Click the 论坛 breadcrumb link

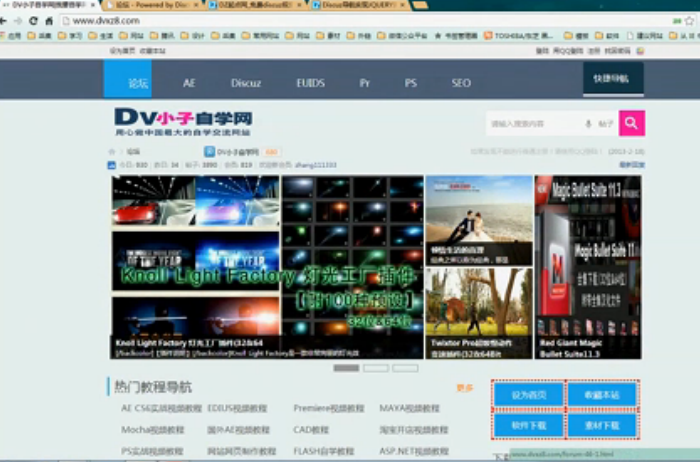click(133, 152)
